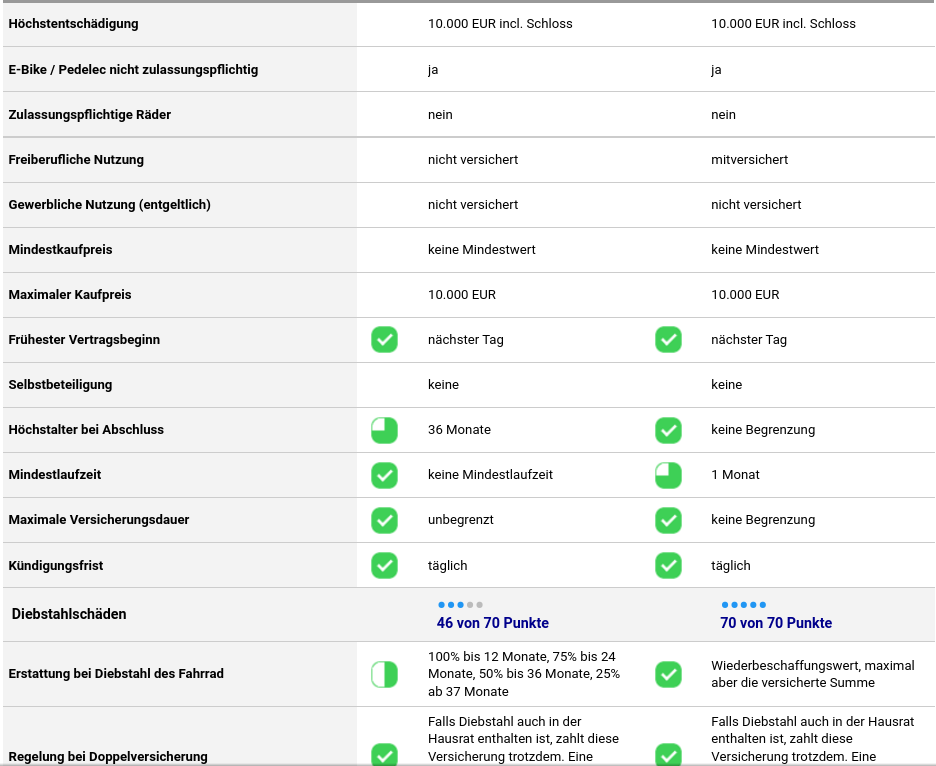Screen dimensions: 936x766
Task: Click the "mitversichert" cell for Freiberufliche Nutzung
Action: (749, 160)
